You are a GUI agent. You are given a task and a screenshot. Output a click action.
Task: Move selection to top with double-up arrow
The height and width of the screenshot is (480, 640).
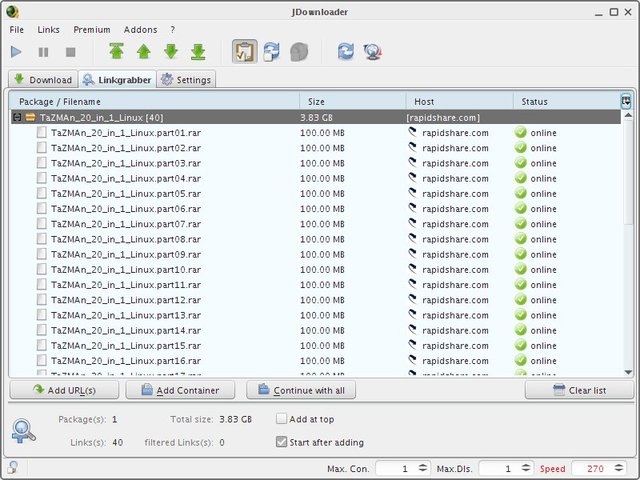pyautogui.click(x=117, y=52)
